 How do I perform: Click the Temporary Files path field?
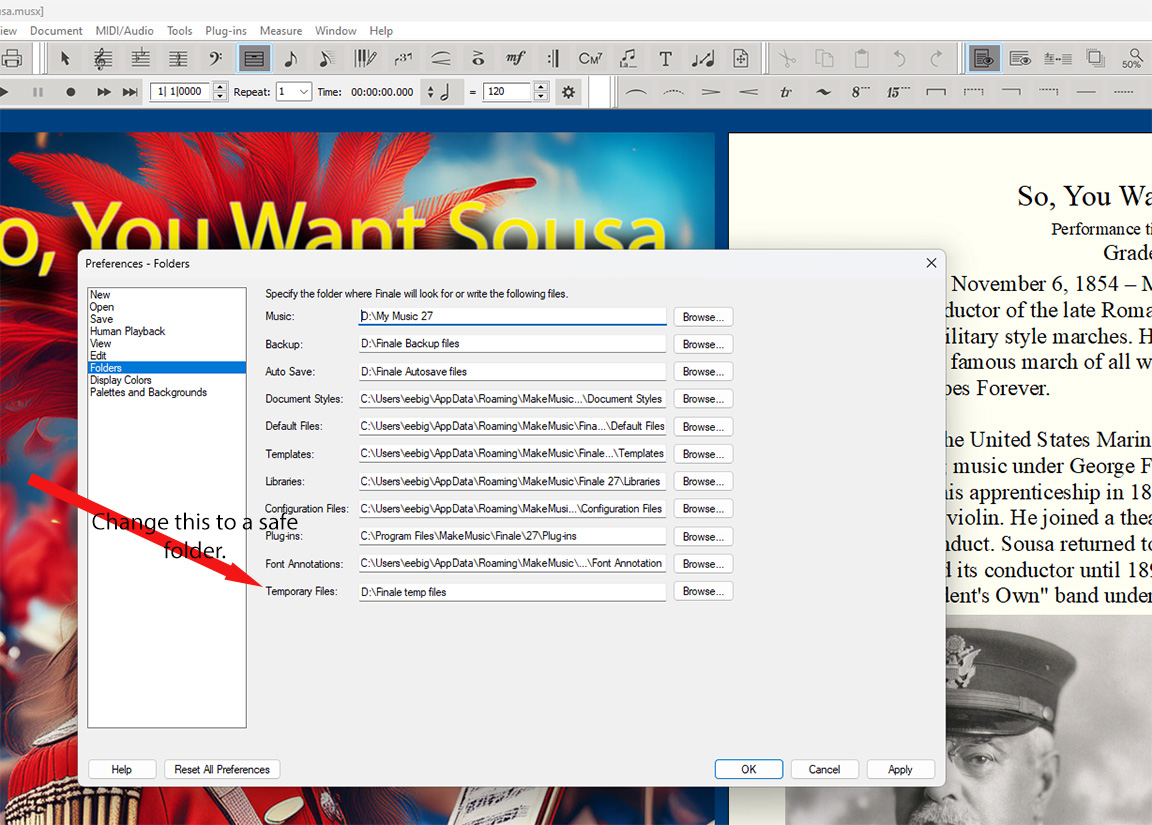click(512, 592)
